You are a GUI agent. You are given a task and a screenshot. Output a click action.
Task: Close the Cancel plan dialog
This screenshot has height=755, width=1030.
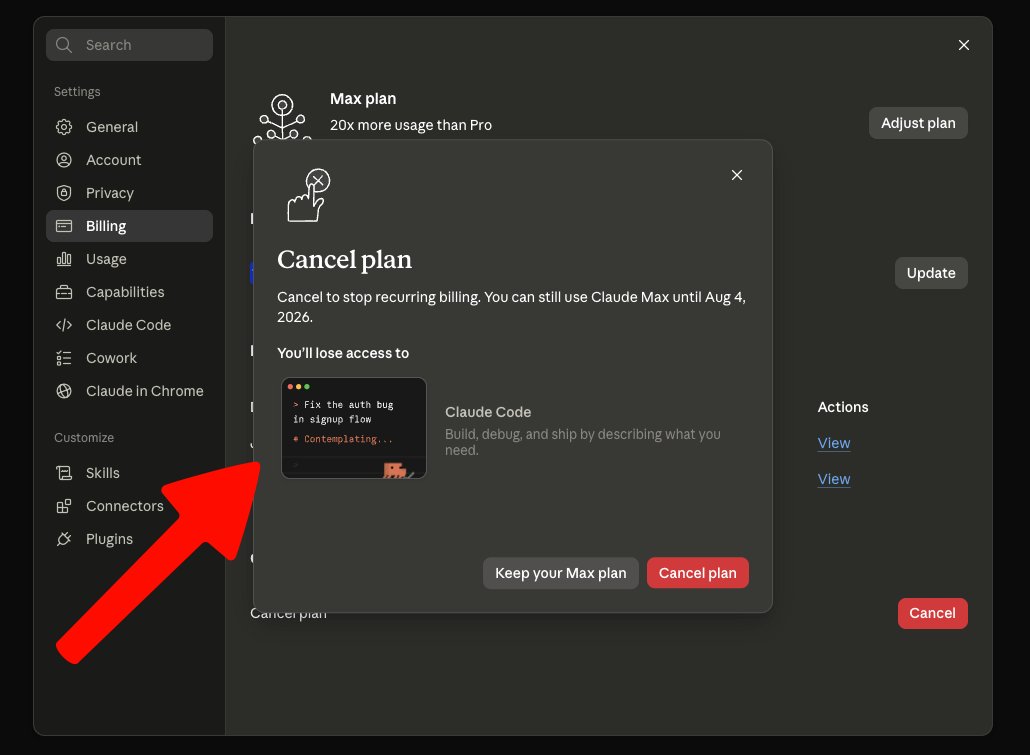[x=736, y=175]
